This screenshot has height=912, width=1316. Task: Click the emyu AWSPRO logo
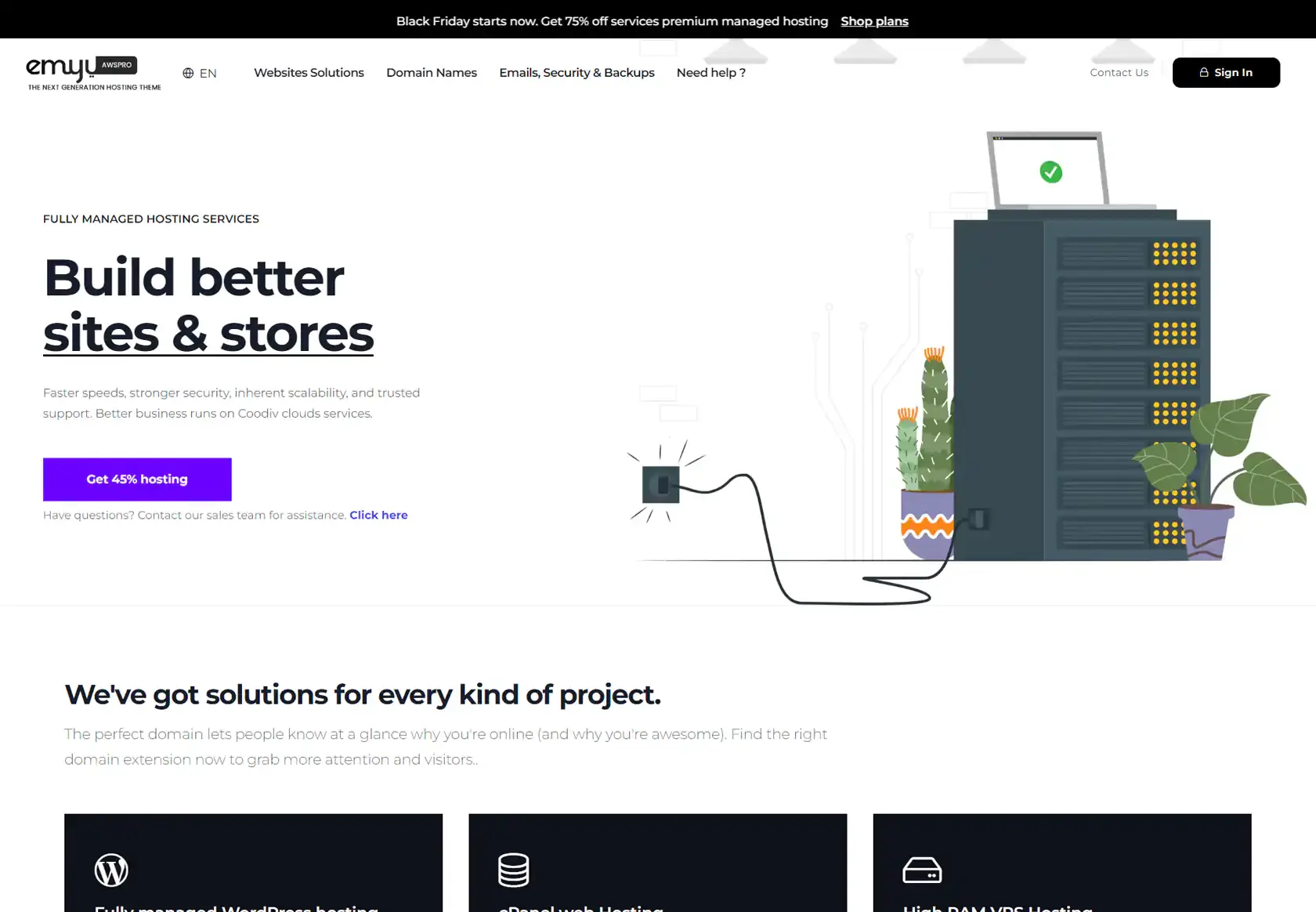[94, 73]
